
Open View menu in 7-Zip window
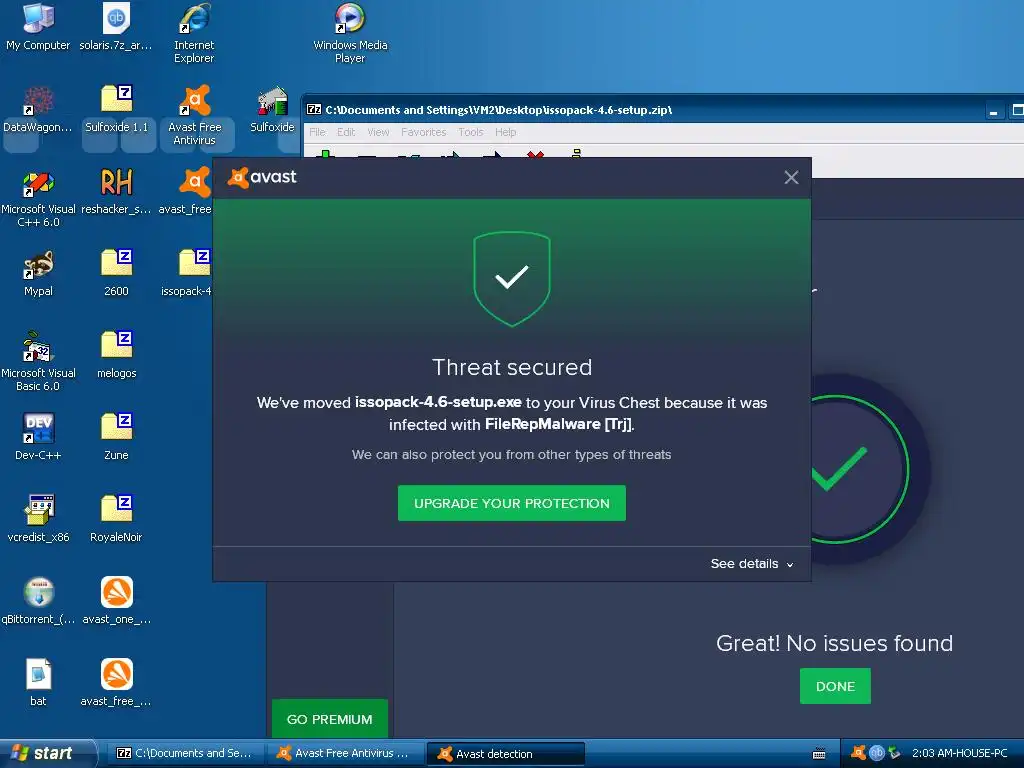tap(378, 132)
